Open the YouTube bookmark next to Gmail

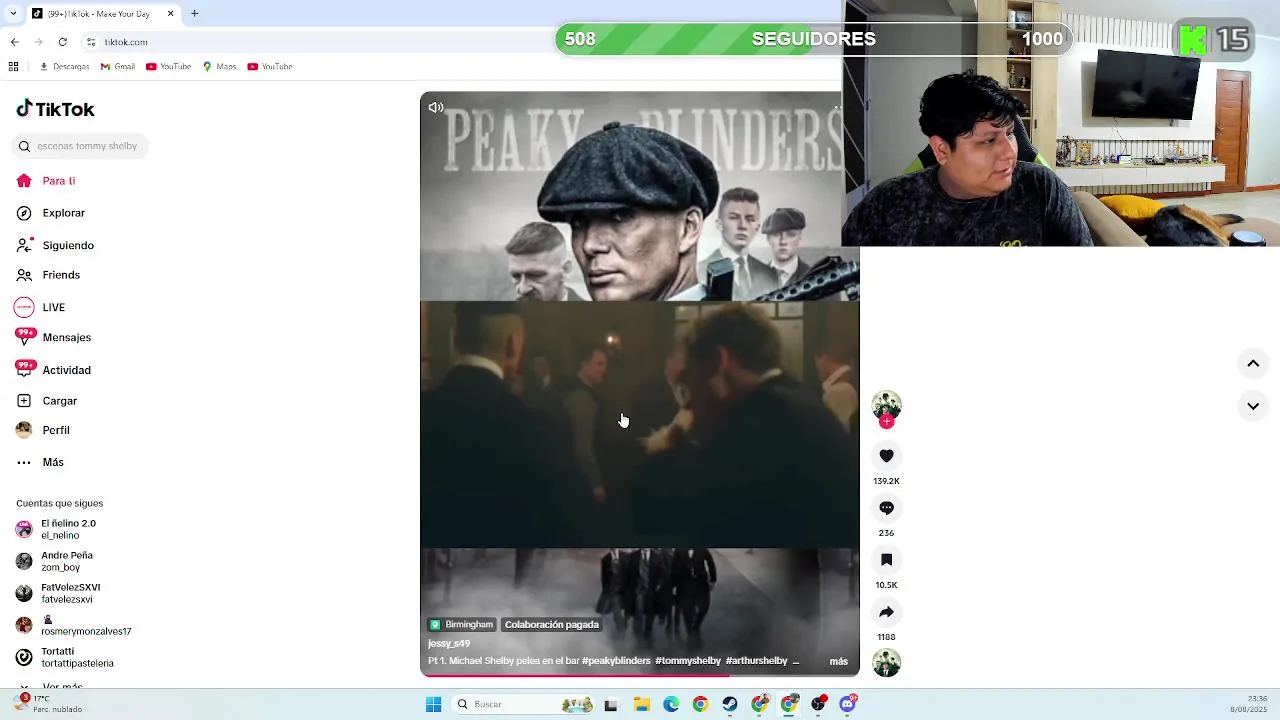click(168, 67)
